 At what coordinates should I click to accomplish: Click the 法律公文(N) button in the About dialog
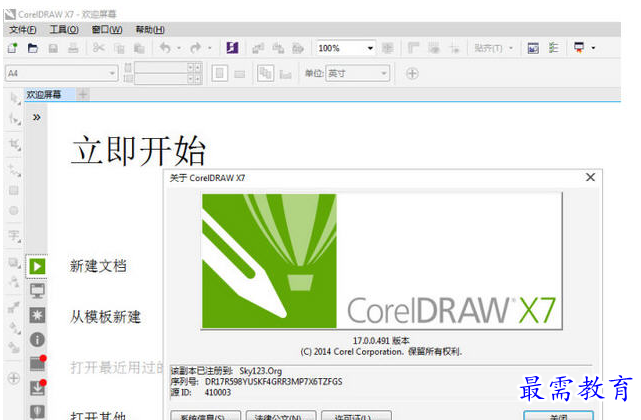click(281, 416)
